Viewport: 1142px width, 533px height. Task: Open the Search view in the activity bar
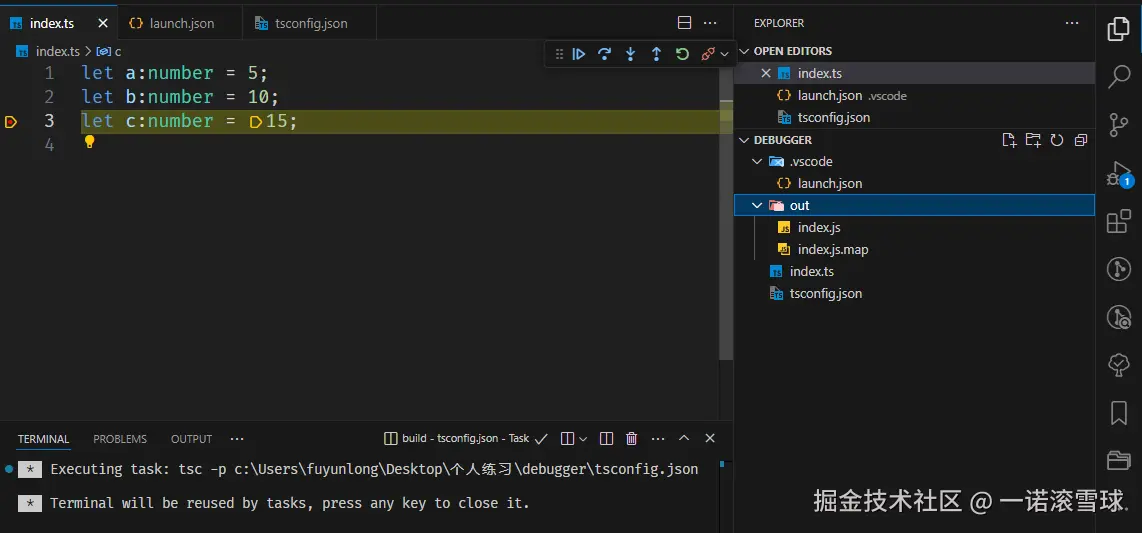(1119, 76)
